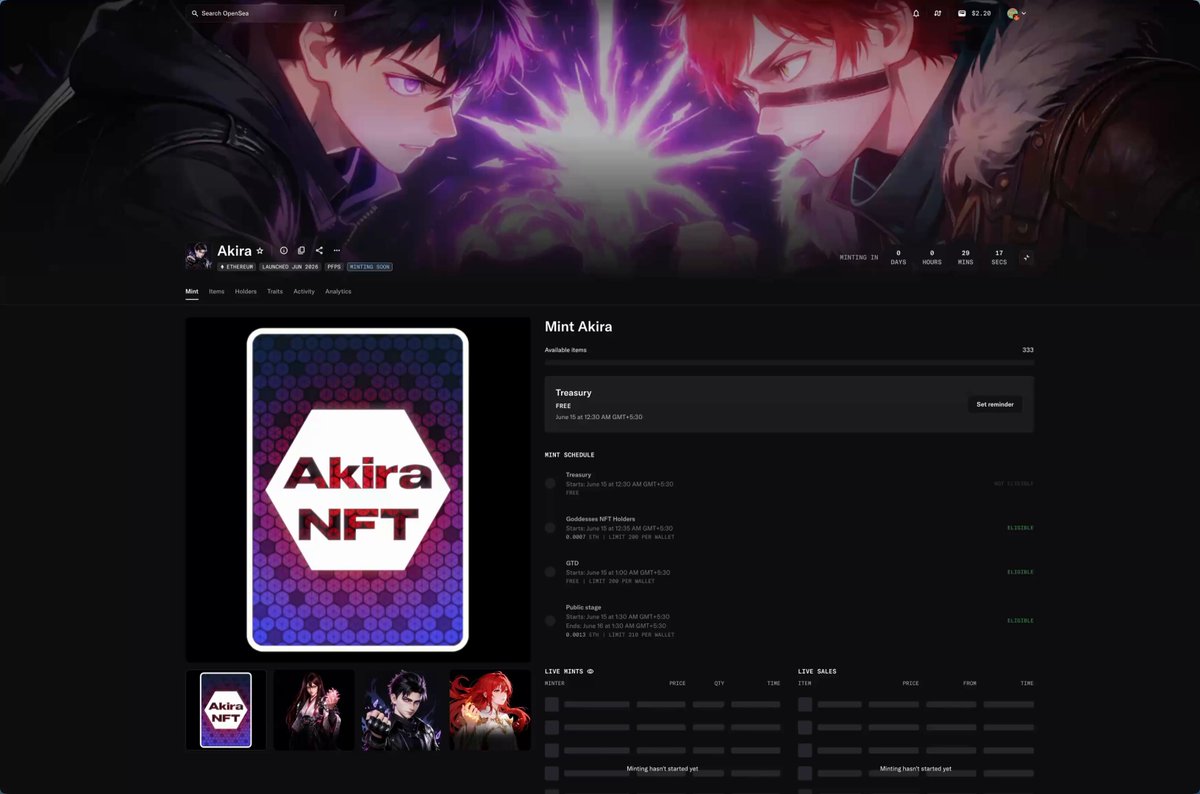Image resolution: width=1200 pixels, height=794 pixels.
Task: Click the QTY column header
Action: [719, 683]
